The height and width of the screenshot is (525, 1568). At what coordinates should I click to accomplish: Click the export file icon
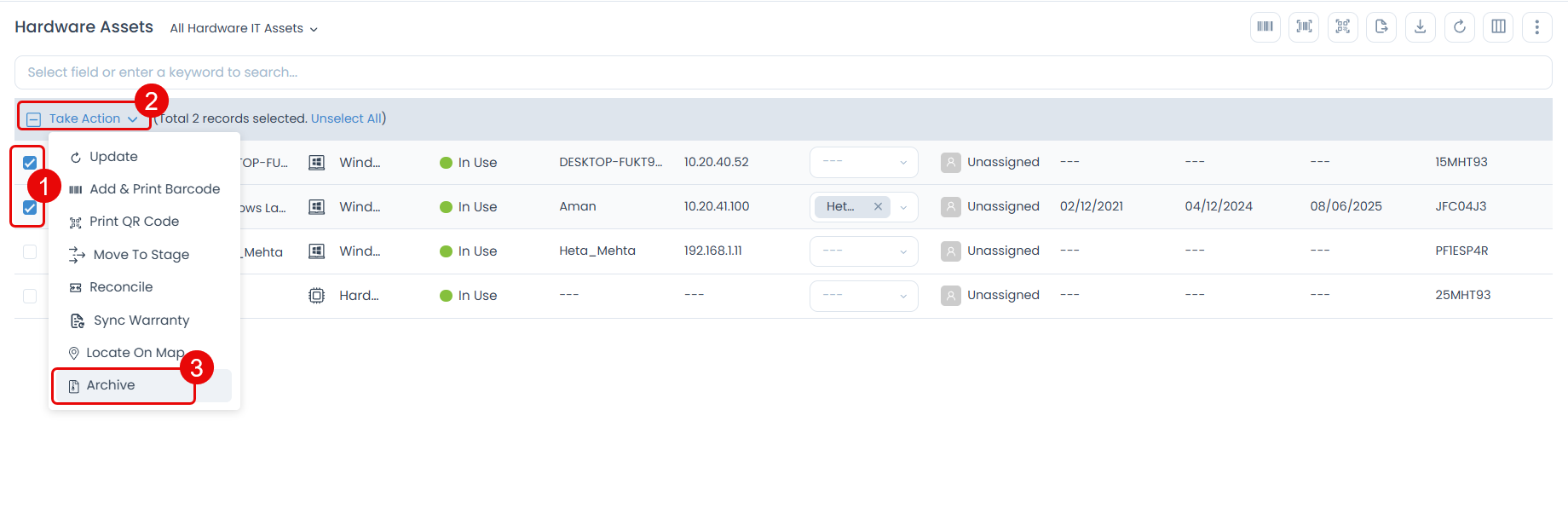tap(1381, 27)
